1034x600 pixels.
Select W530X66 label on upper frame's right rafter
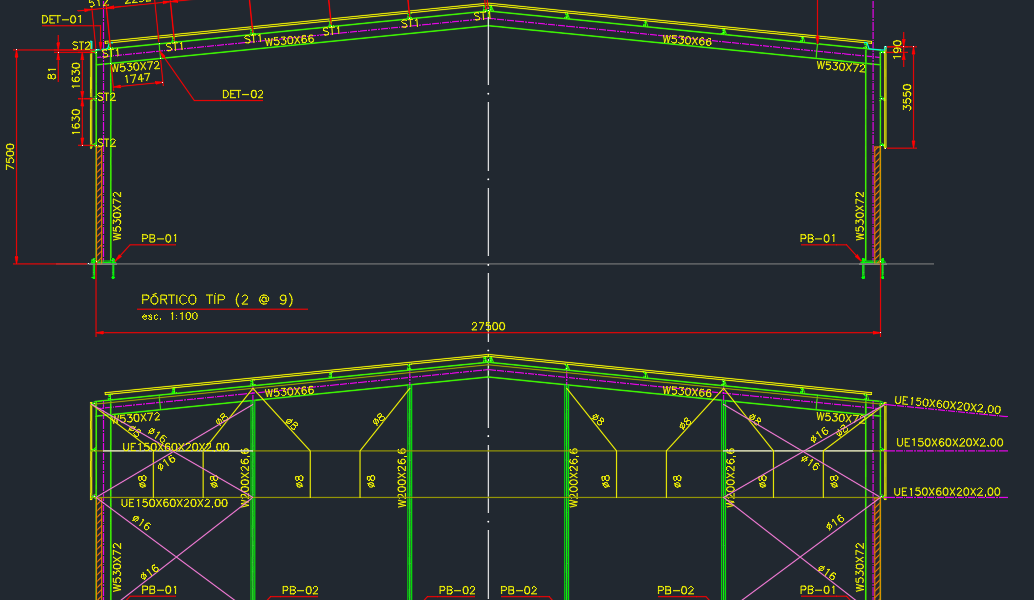click(687, 41)
